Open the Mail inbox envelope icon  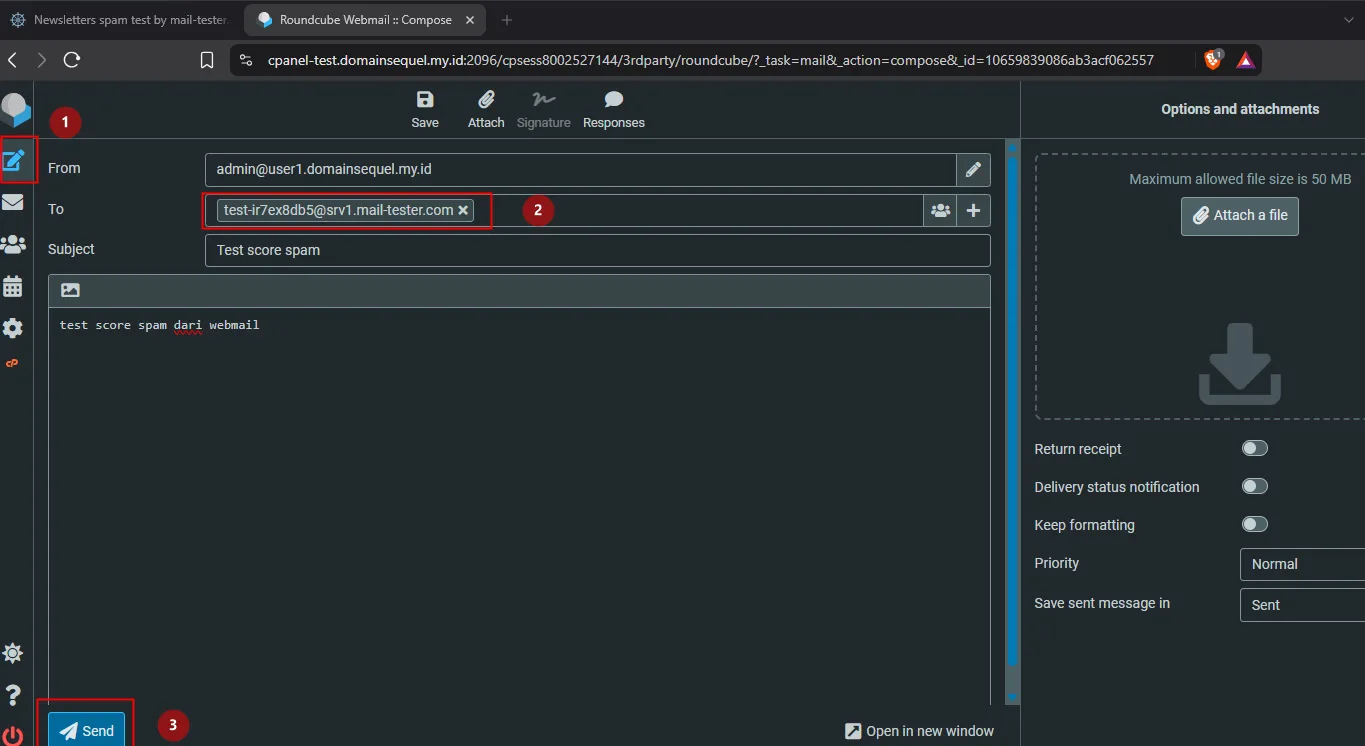(x=13, y=202)
